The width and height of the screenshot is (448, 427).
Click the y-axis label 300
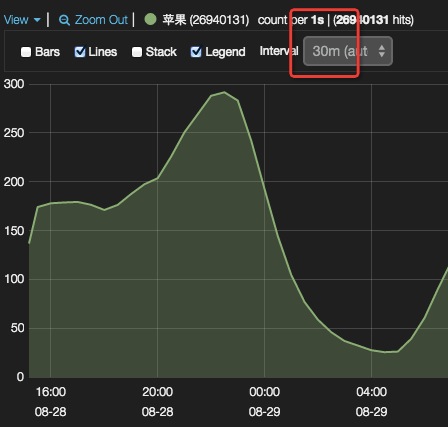(x=14, y=84)
